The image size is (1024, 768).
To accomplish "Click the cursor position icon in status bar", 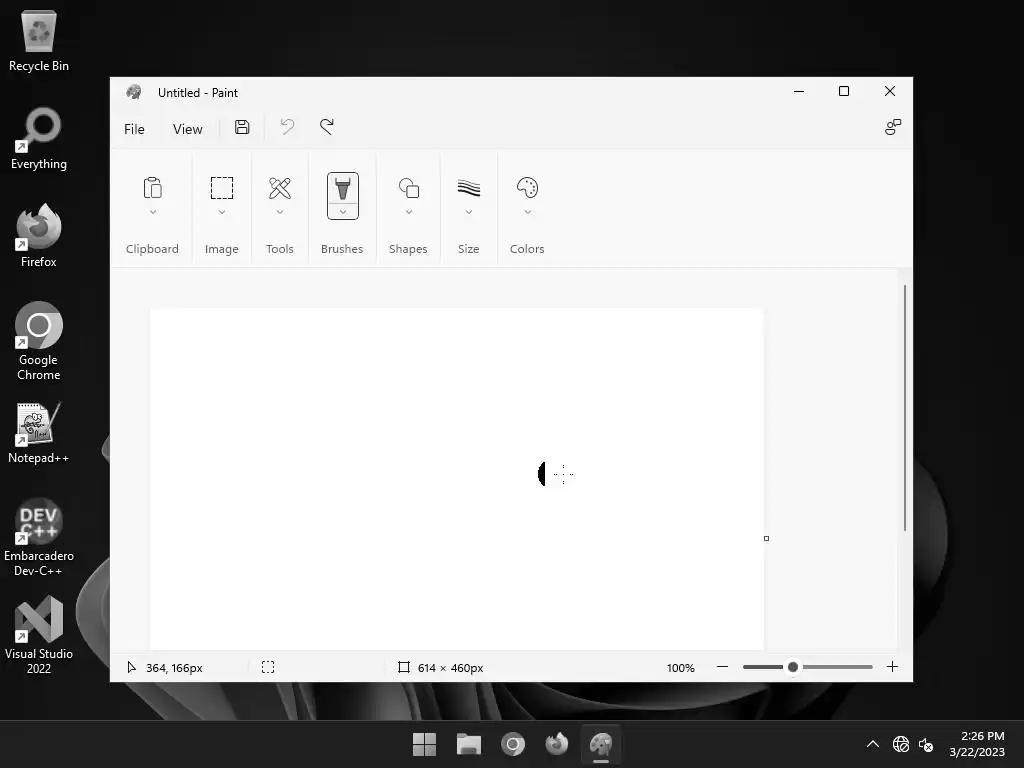I will (x=131, y=667).
